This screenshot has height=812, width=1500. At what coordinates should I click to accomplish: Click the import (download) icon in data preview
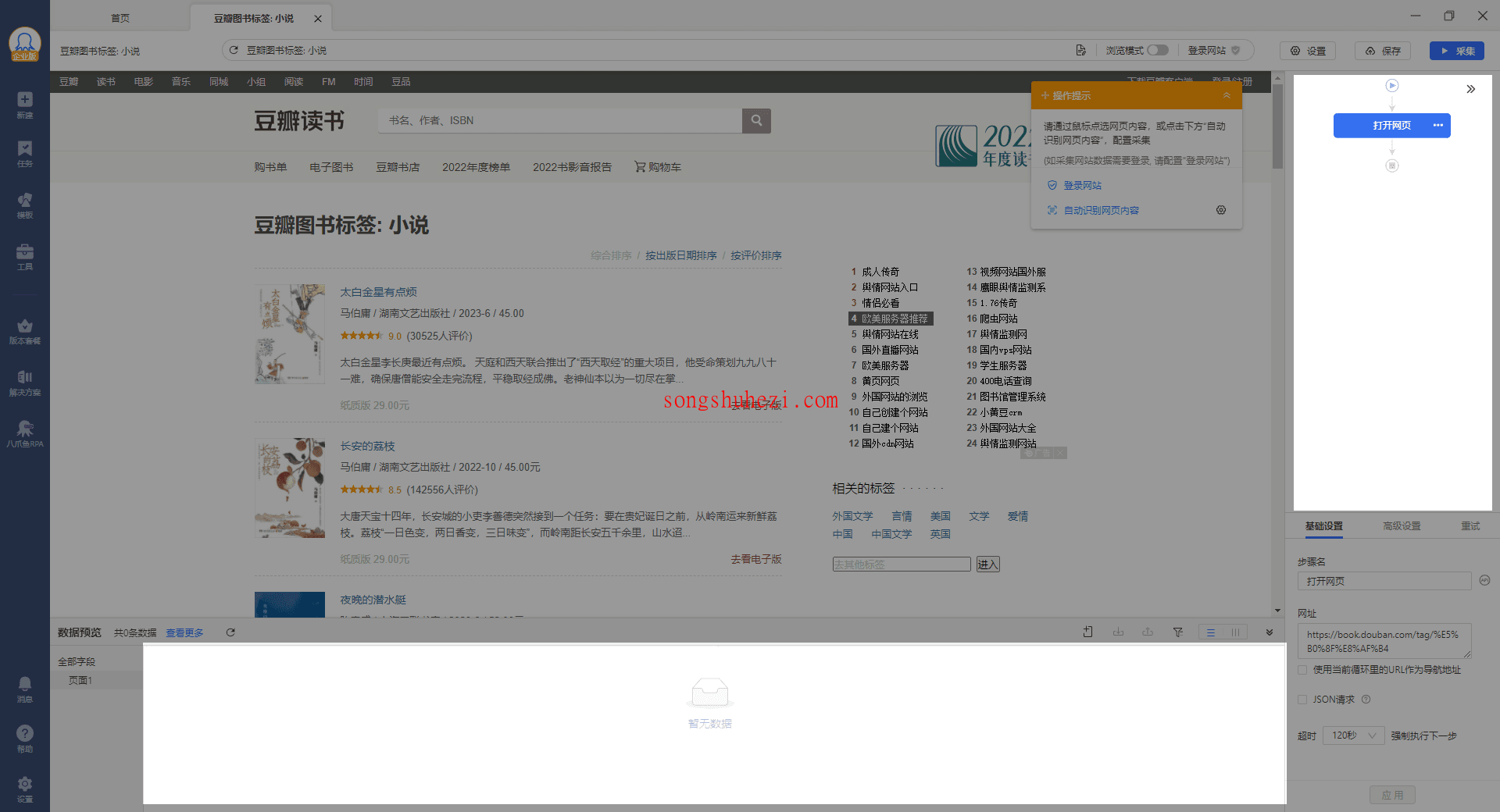click(x=1118, y=632)
